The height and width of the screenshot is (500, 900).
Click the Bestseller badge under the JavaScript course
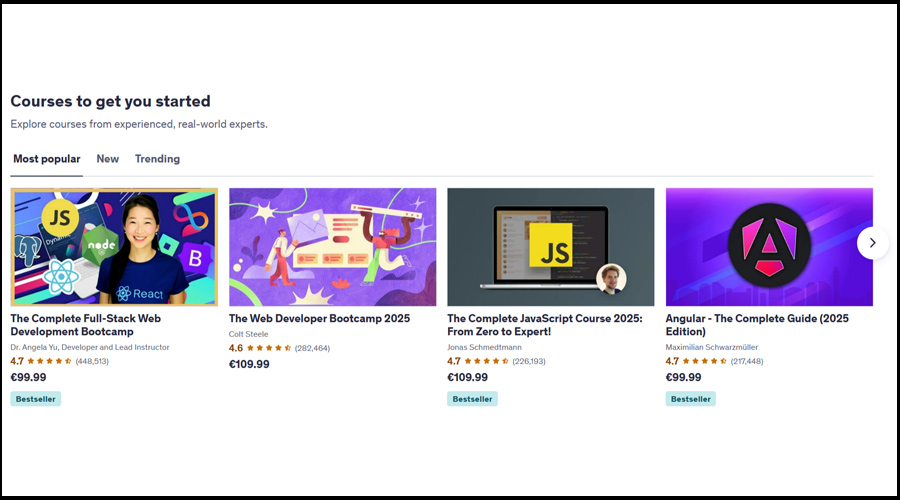point(472,399)
